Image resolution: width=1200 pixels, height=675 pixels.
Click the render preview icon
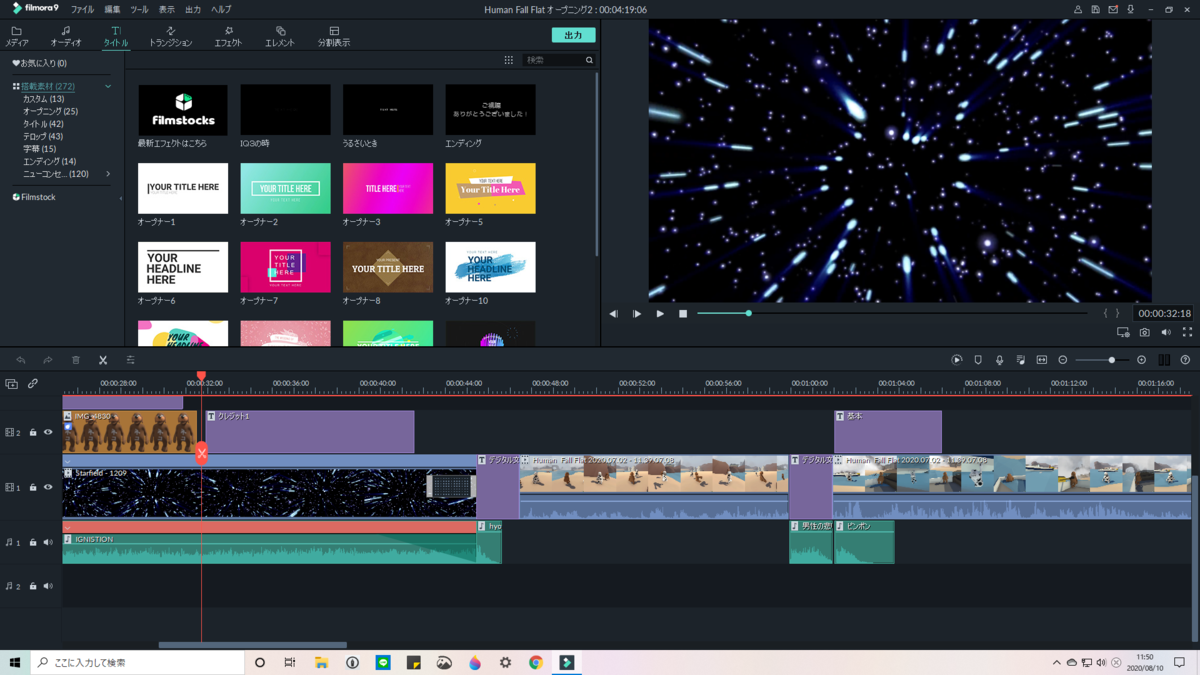tap(957, 360)
